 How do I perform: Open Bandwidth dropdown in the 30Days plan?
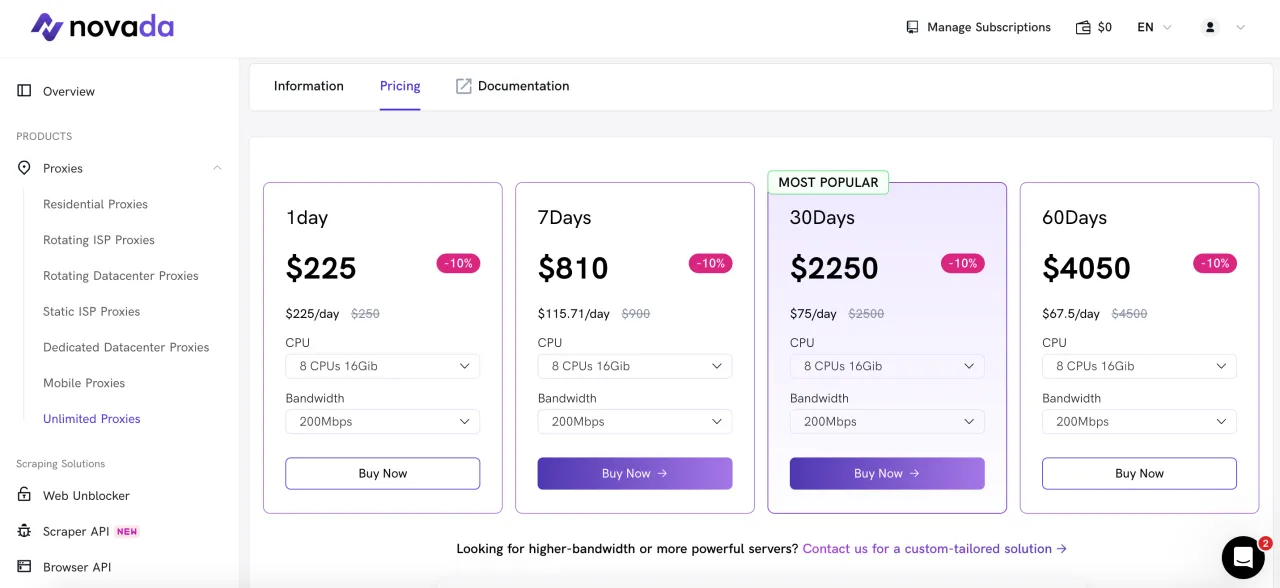pyautogui.click(x=886, y=422)
